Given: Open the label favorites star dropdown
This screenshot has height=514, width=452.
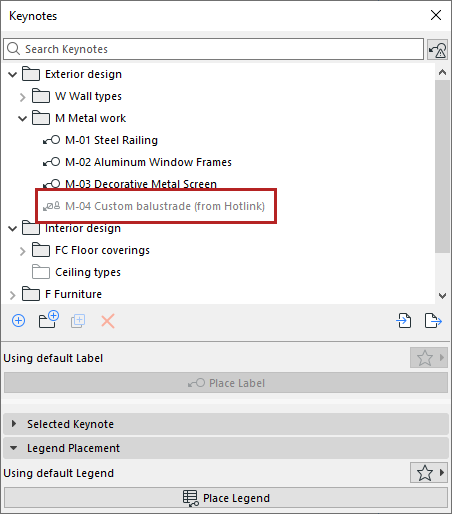Looking at the screenshot, I should [429, 358].
